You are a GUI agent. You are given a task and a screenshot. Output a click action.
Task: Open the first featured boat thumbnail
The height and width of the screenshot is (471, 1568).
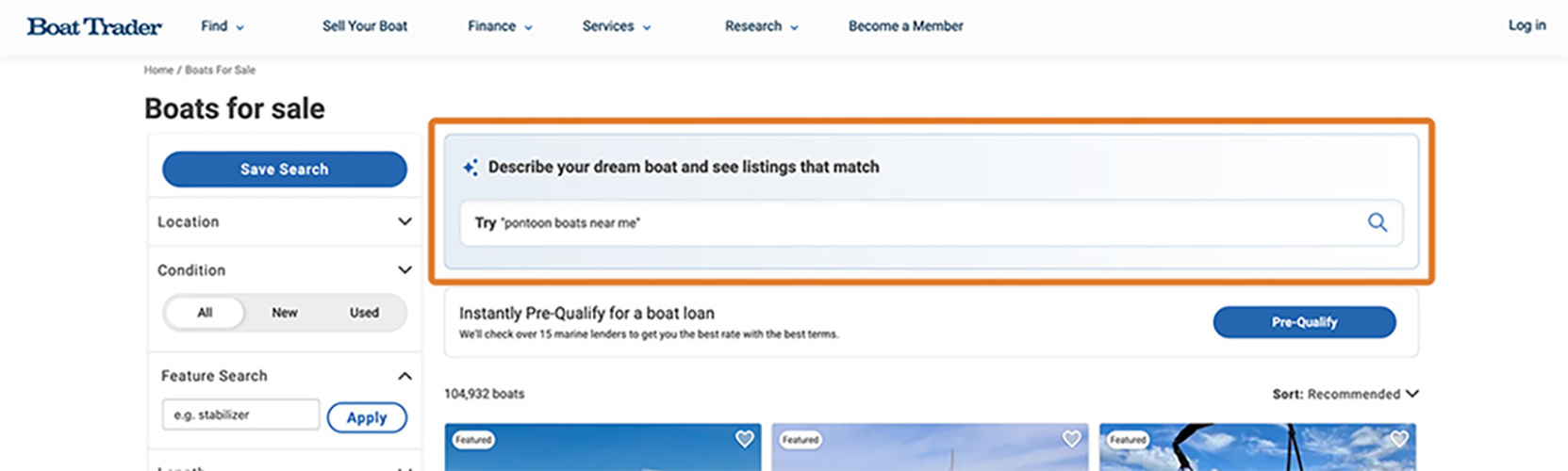(x=602, y=447)
